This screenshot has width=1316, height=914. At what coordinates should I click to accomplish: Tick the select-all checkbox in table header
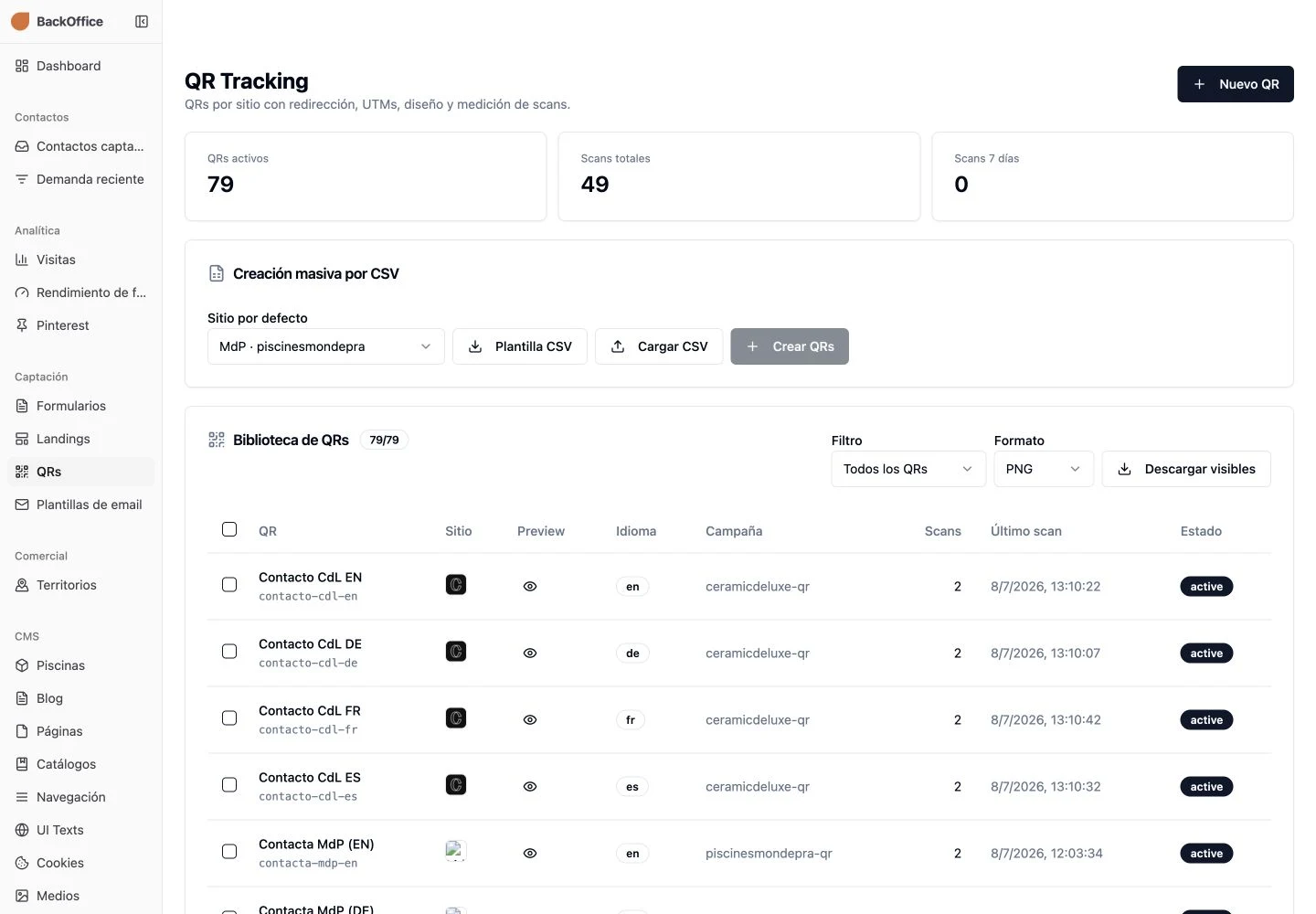coord(229,529)
